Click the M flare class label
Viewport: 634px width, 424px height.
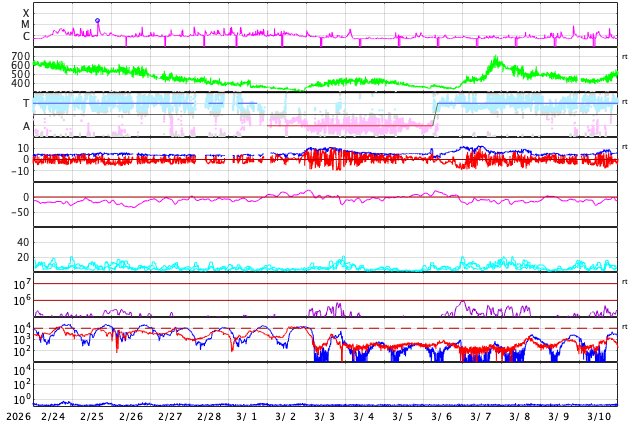click(26, 25)
